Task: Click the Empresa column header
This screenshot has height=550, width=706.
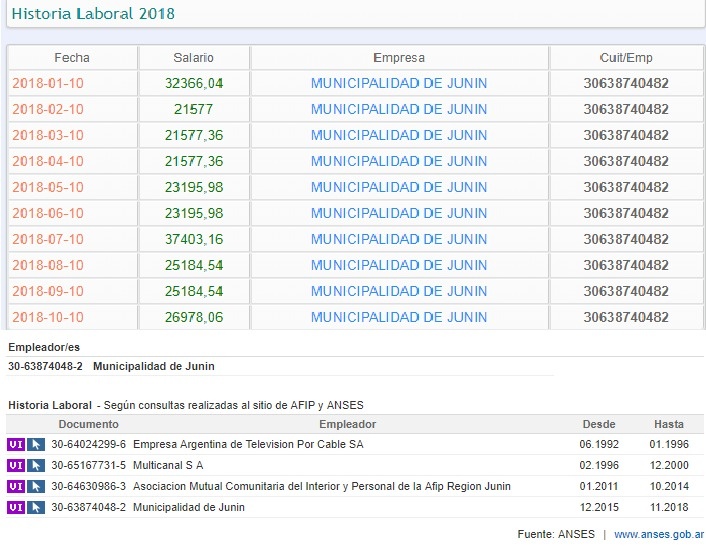Action: 399,58
